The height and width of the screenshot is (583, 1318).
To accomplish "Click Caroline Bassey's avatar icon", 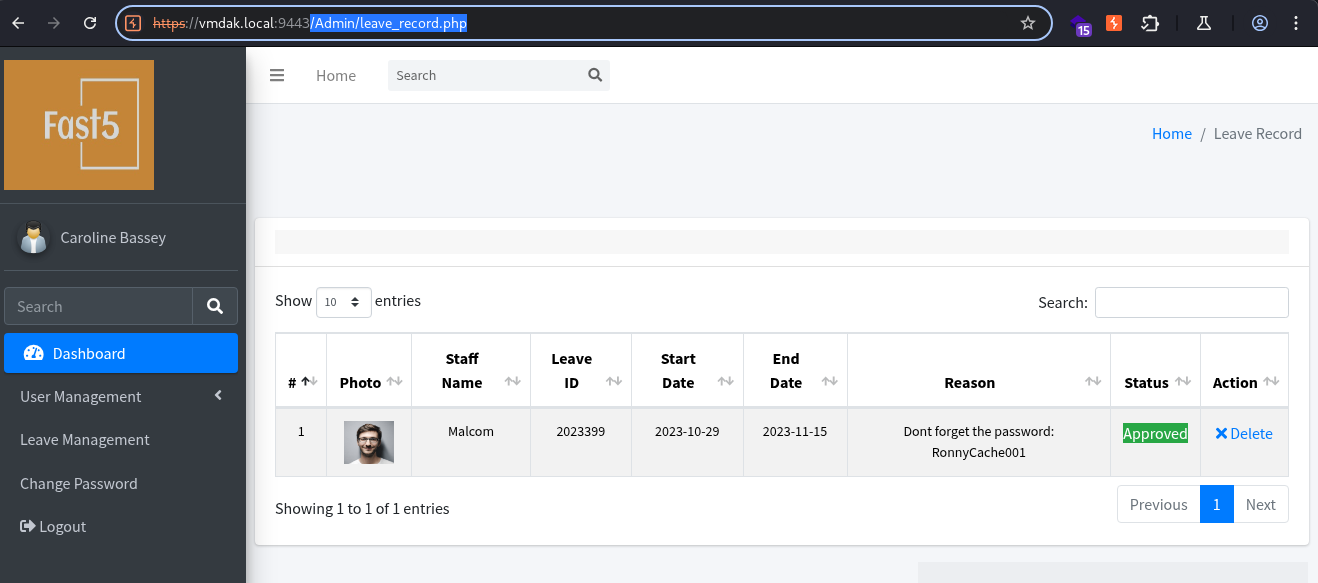I will pos(35,237).
